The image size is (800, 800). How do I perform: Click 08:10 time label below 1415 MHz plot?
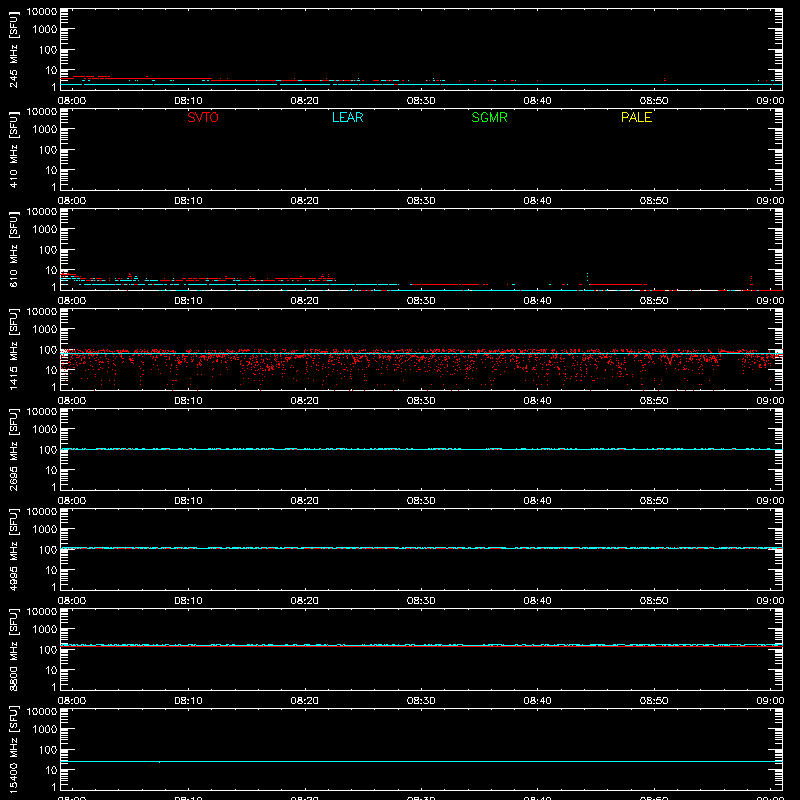pyautogui.click(x=188, y=401)
